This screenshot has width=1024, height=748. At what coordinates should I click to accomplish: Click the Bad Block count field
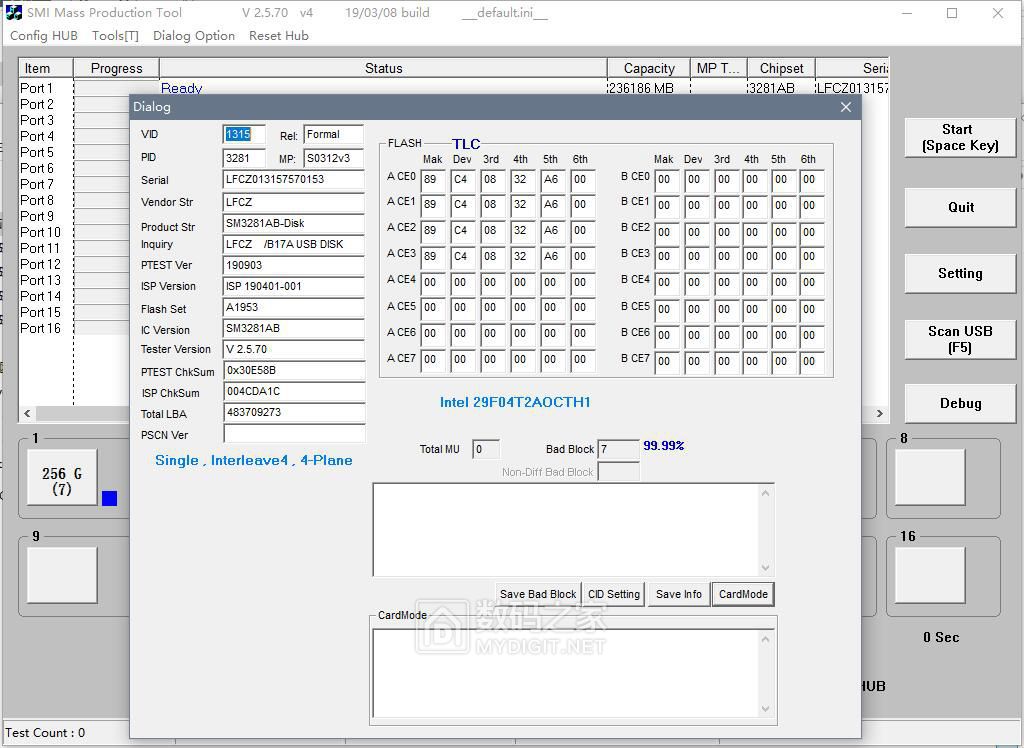coord(618,449)
